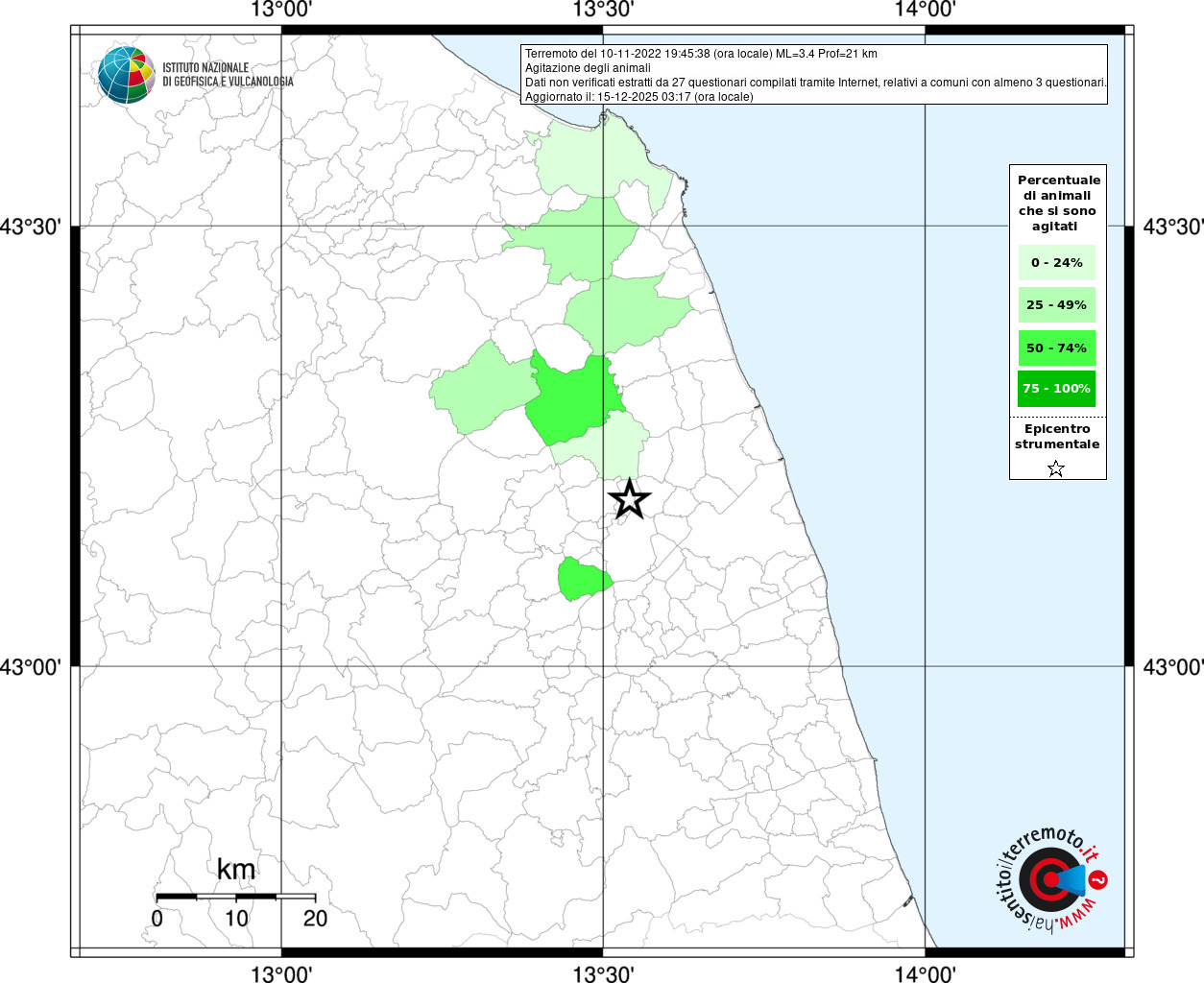Select the 0 - 24% legend swatch
The height and width of the screenshot is (983, 1204).
pyautogui.click(x=1056, y=262)
